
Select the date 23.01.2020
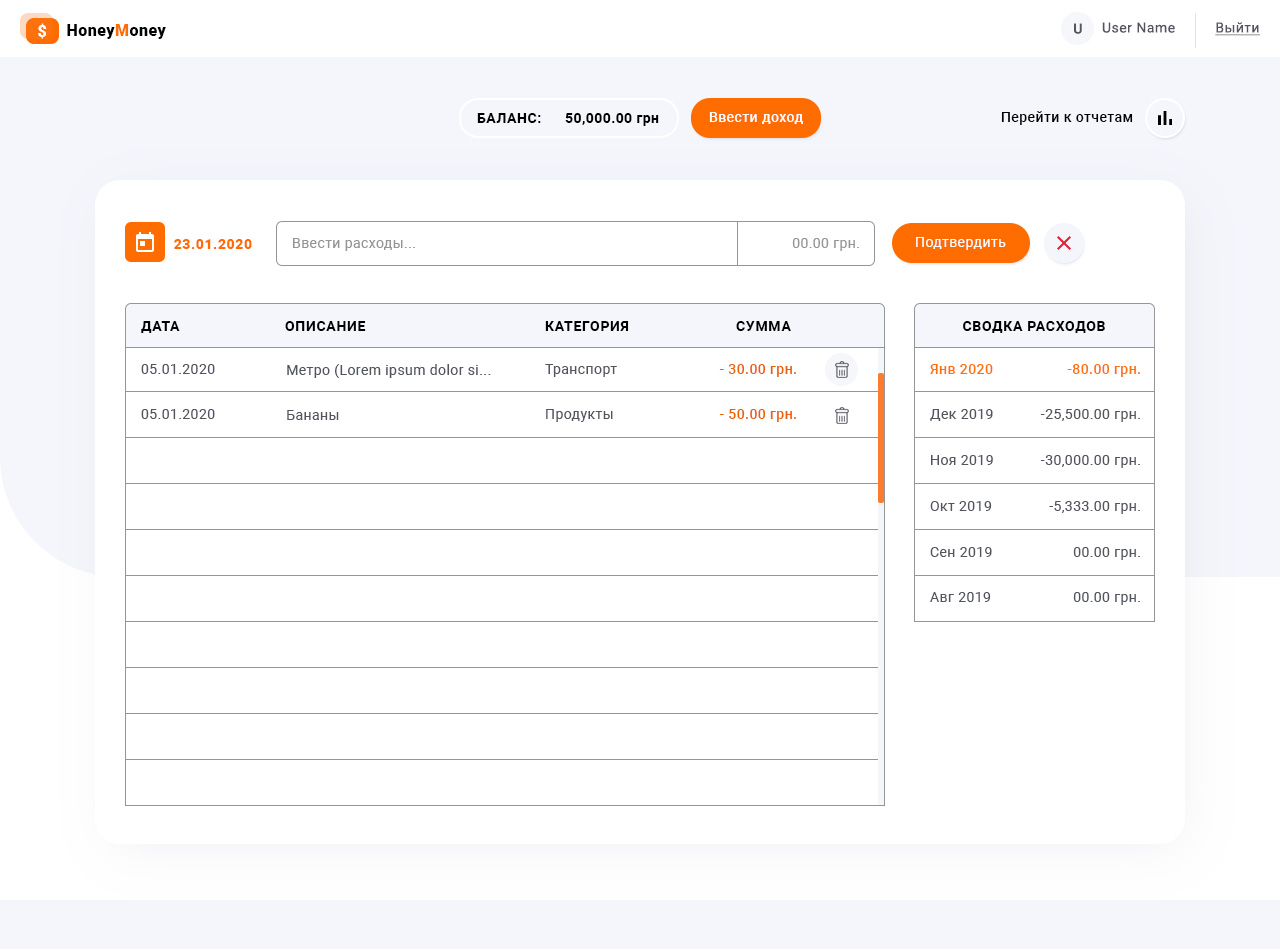[212, 243]
